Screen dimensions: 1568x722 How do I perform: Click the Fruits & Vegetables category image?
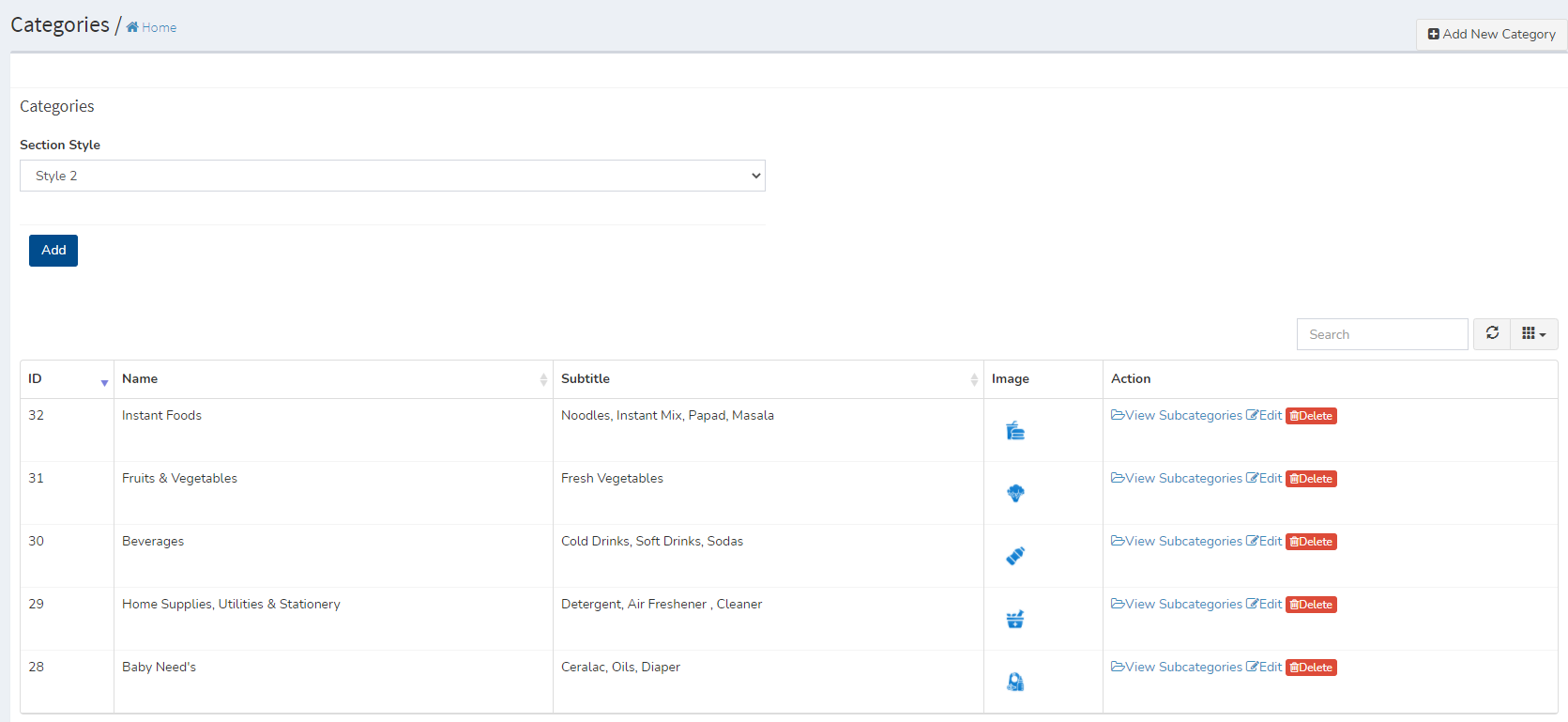coord(1015,494)
